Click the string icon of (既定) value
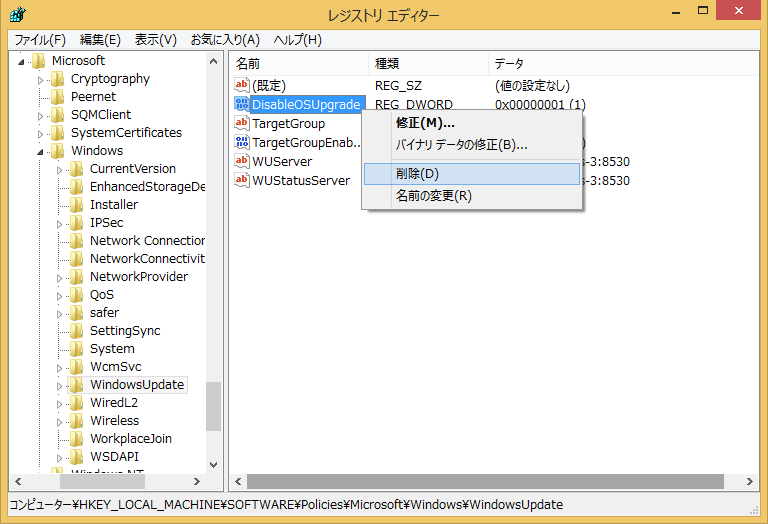768x524 pixels. pos(242,85)
